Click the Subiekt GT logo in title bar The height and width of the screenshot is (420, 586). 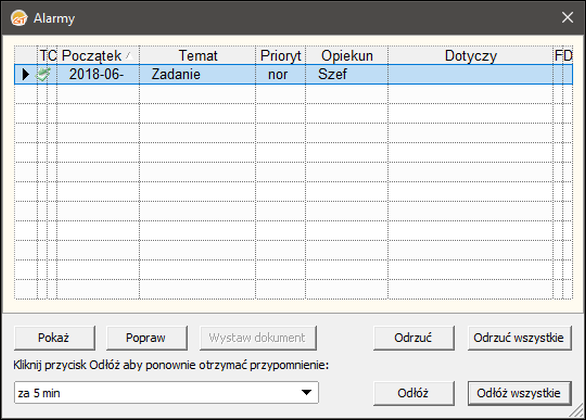coord(19,18)
